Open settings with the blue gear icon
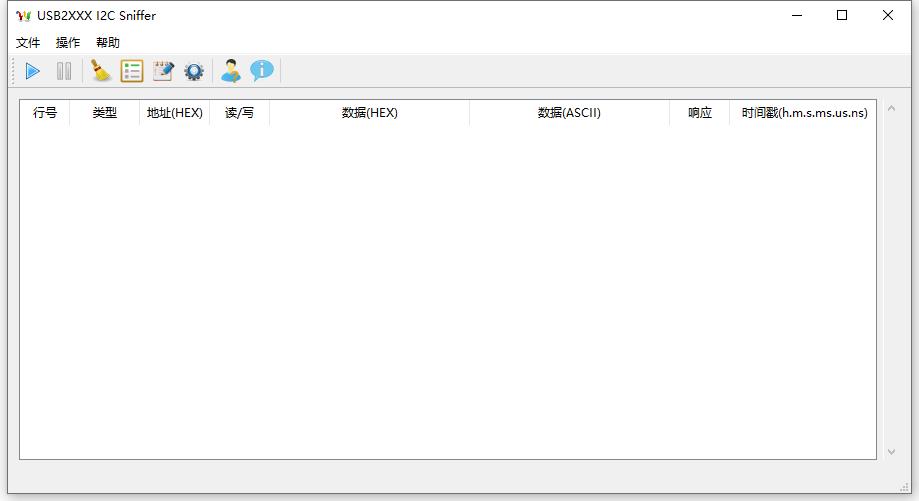 tap(194, 71)
